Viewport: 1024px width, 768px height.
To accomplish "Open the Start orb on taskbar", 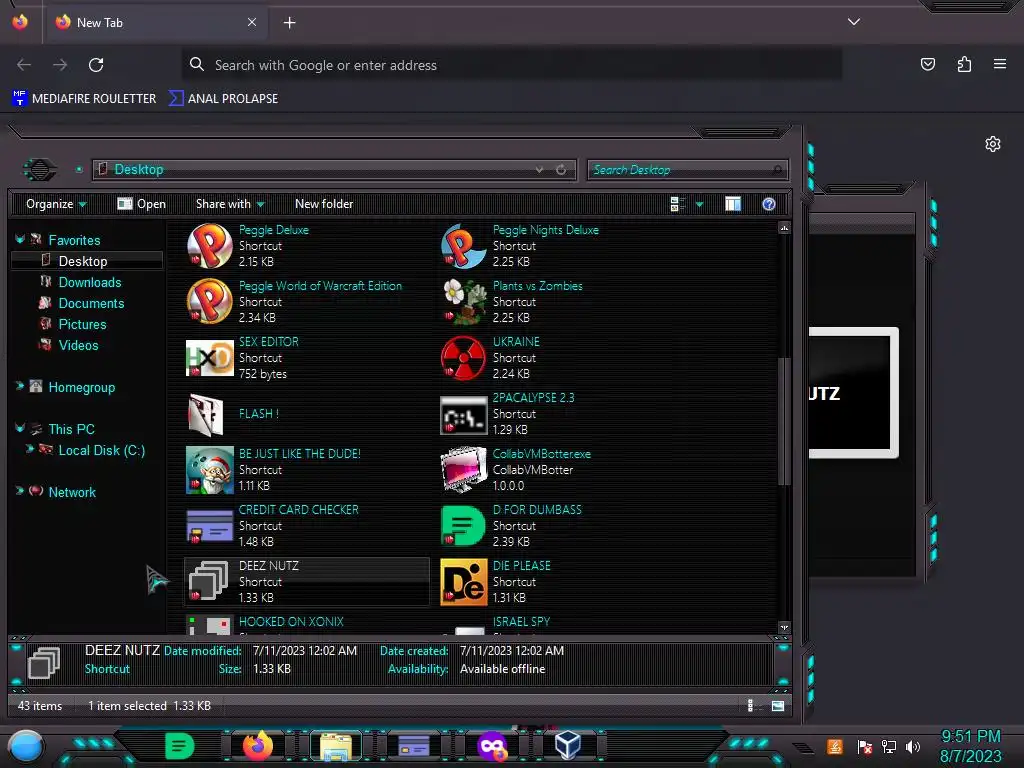I will (x=25, y=747).
